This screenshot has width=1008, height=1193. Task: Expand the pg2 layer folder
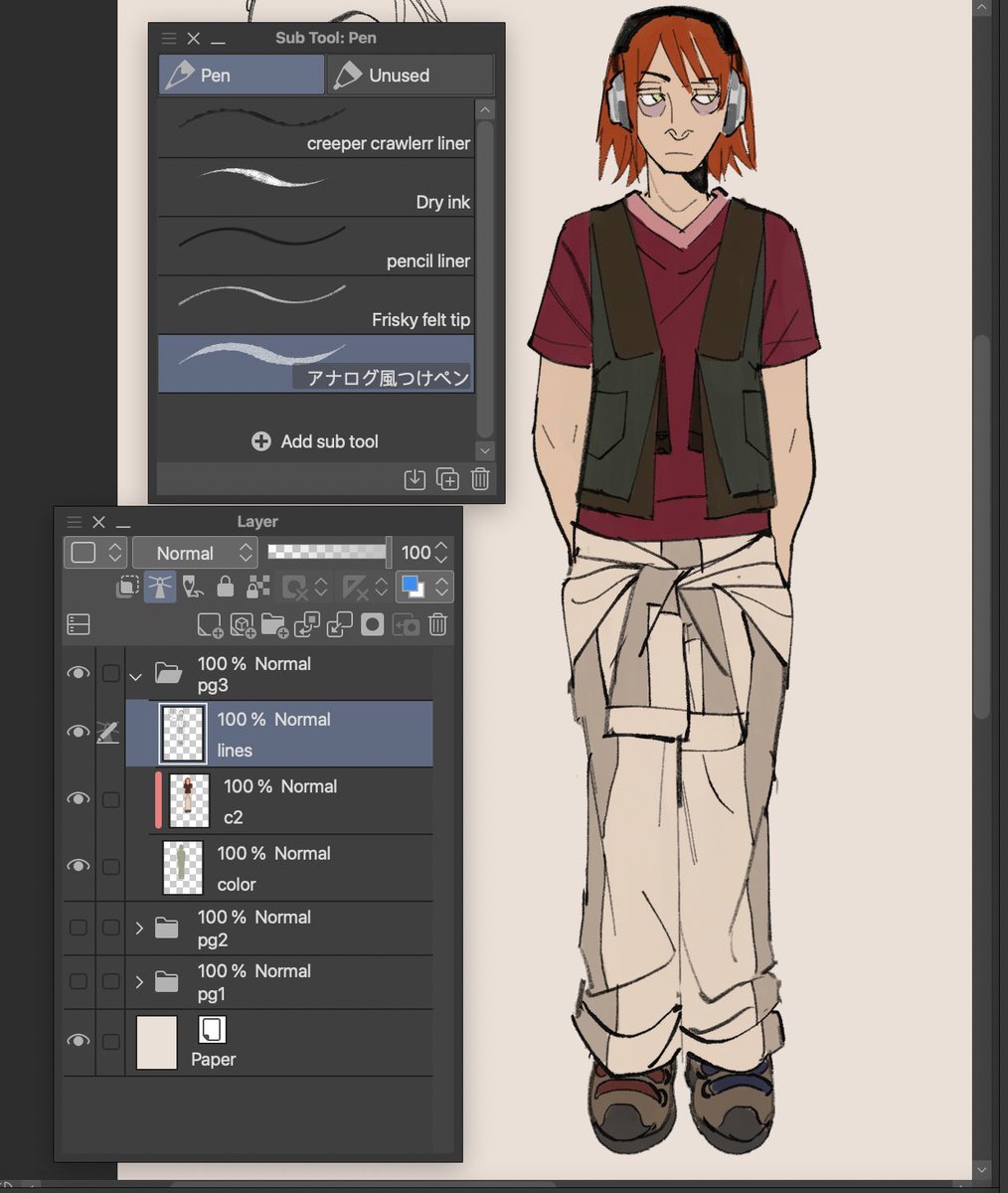click(x=138, y=929)
